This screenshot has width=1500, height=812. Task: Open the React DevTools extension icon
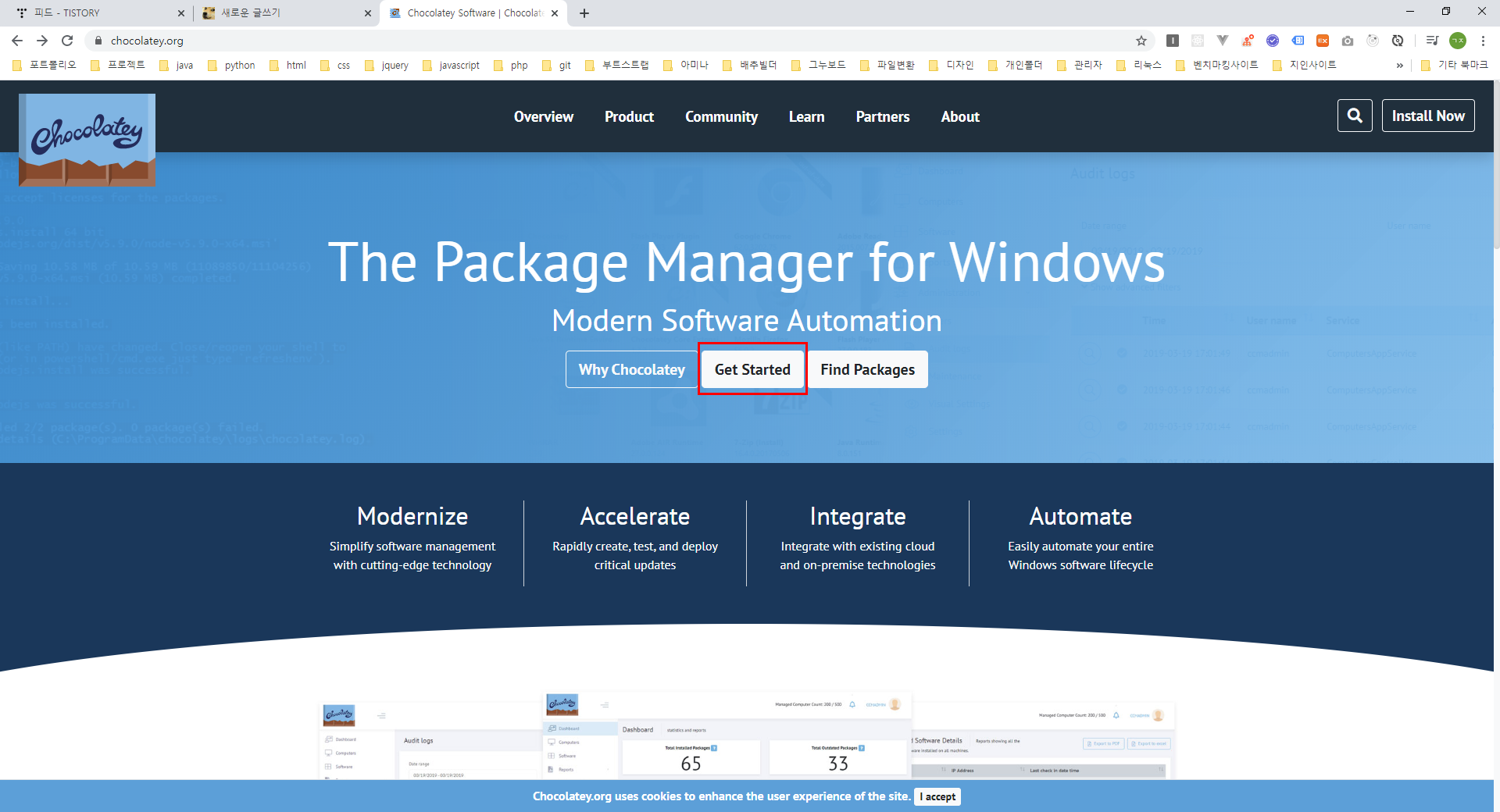tap(1198, 41)
